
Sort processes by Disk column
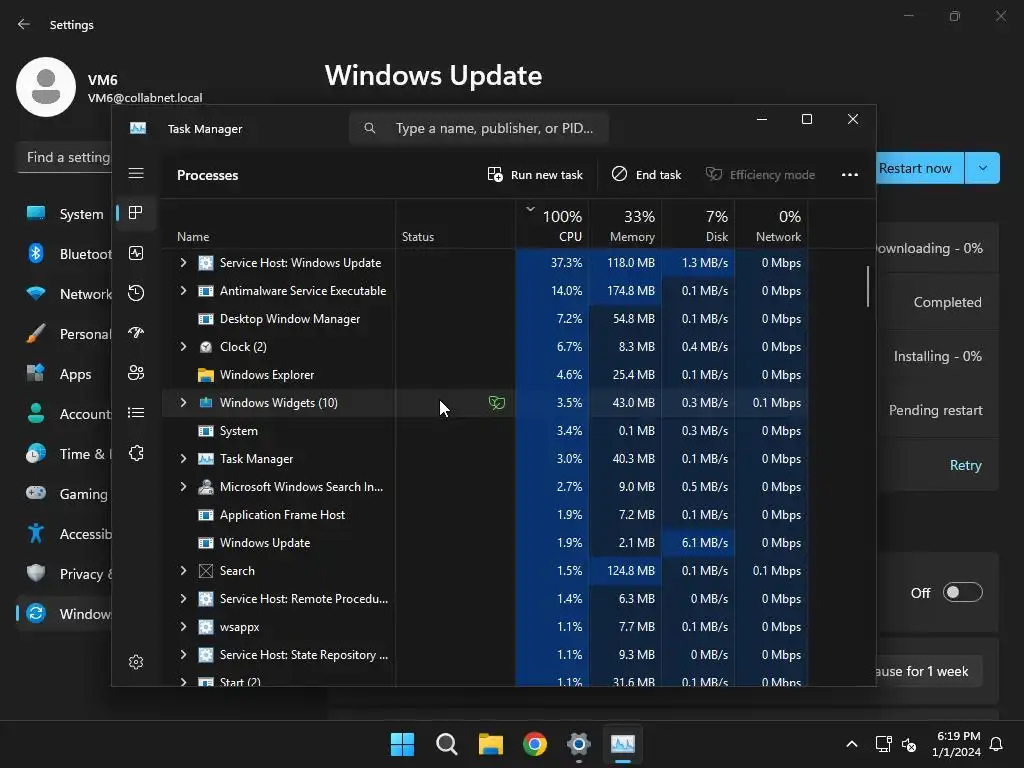click(699, 224)
